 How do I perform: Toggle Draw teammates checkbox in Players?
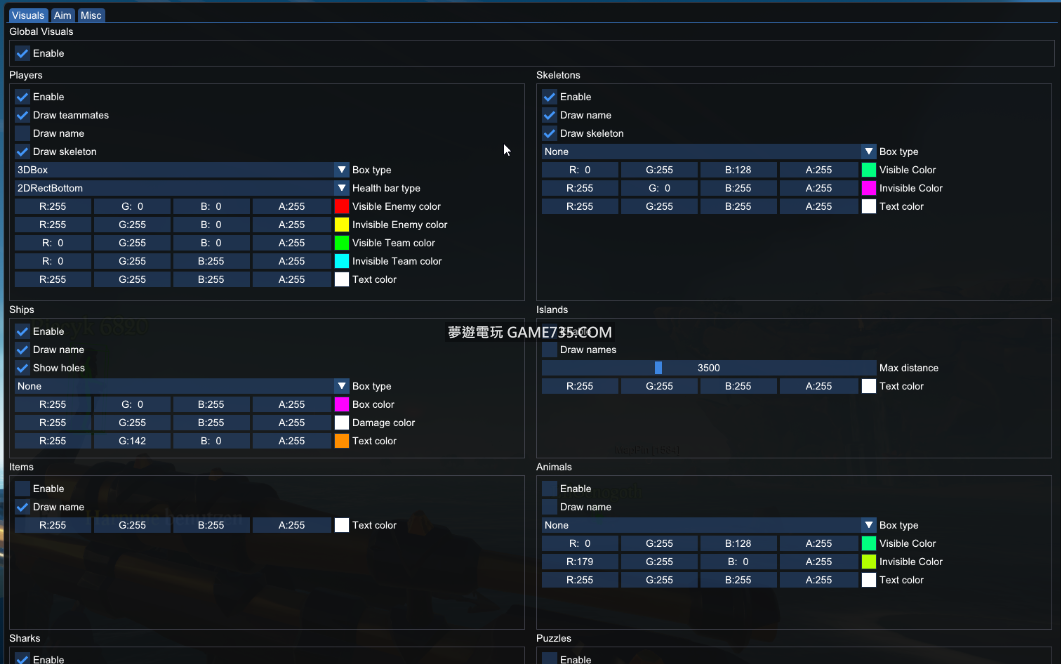22,115
